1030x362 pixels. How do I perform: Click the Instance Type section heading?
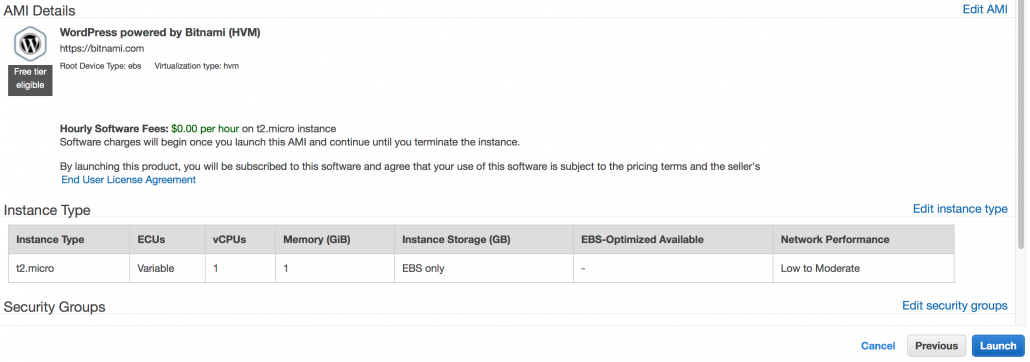pos(47,210)
